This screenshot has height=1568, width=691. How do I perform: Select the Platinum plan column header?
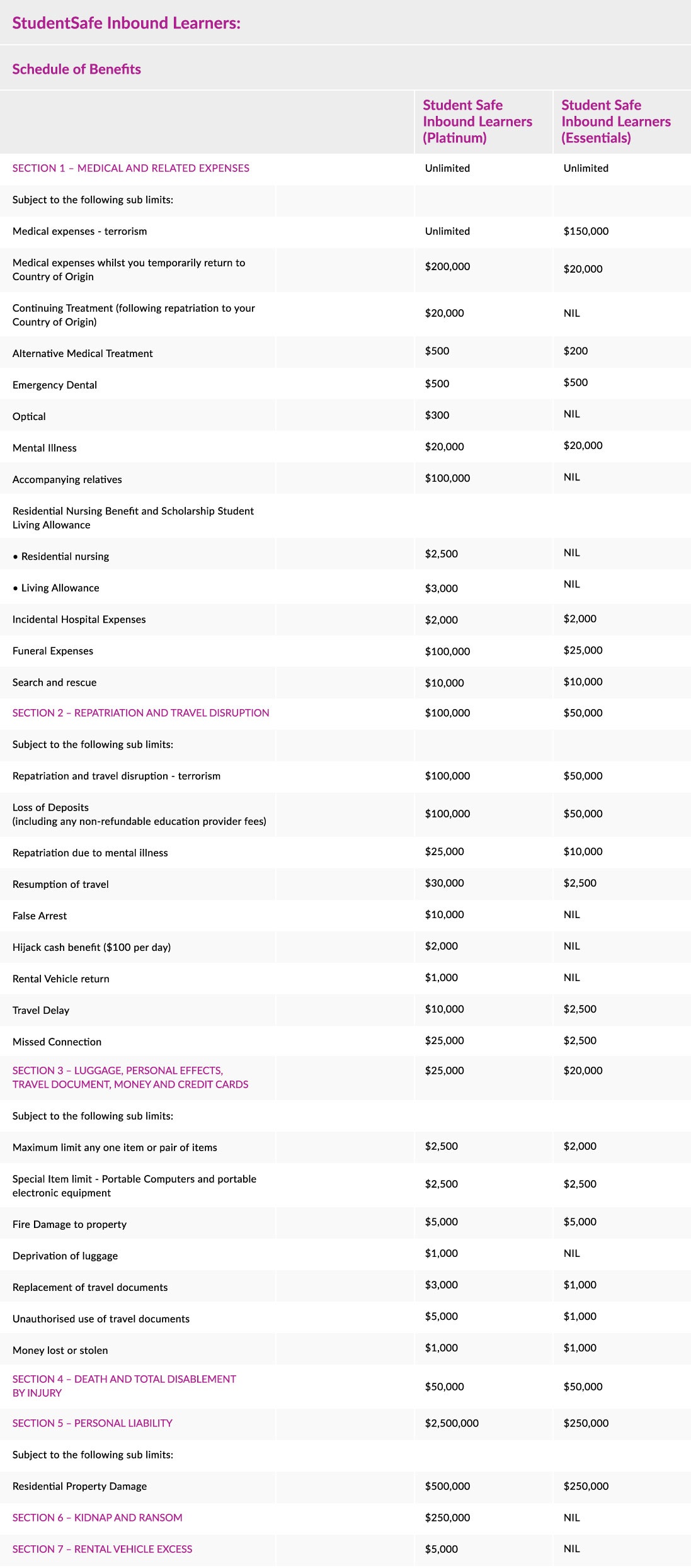[477, 122]
